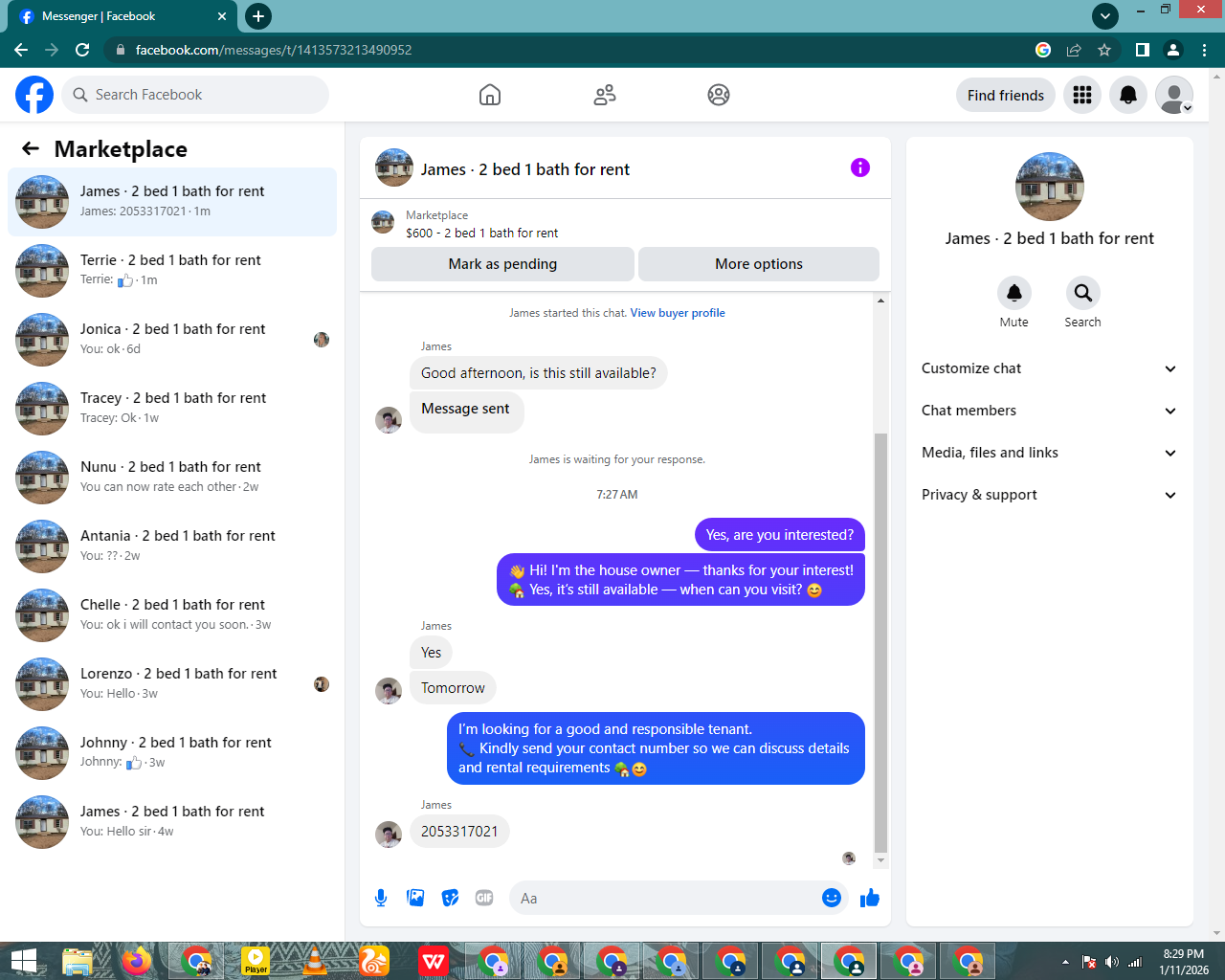This screenshot has height=980, width=1225.
Task: Open Lorenzo's 2 bed 1 bath chat
Action: tap(172, 684)
